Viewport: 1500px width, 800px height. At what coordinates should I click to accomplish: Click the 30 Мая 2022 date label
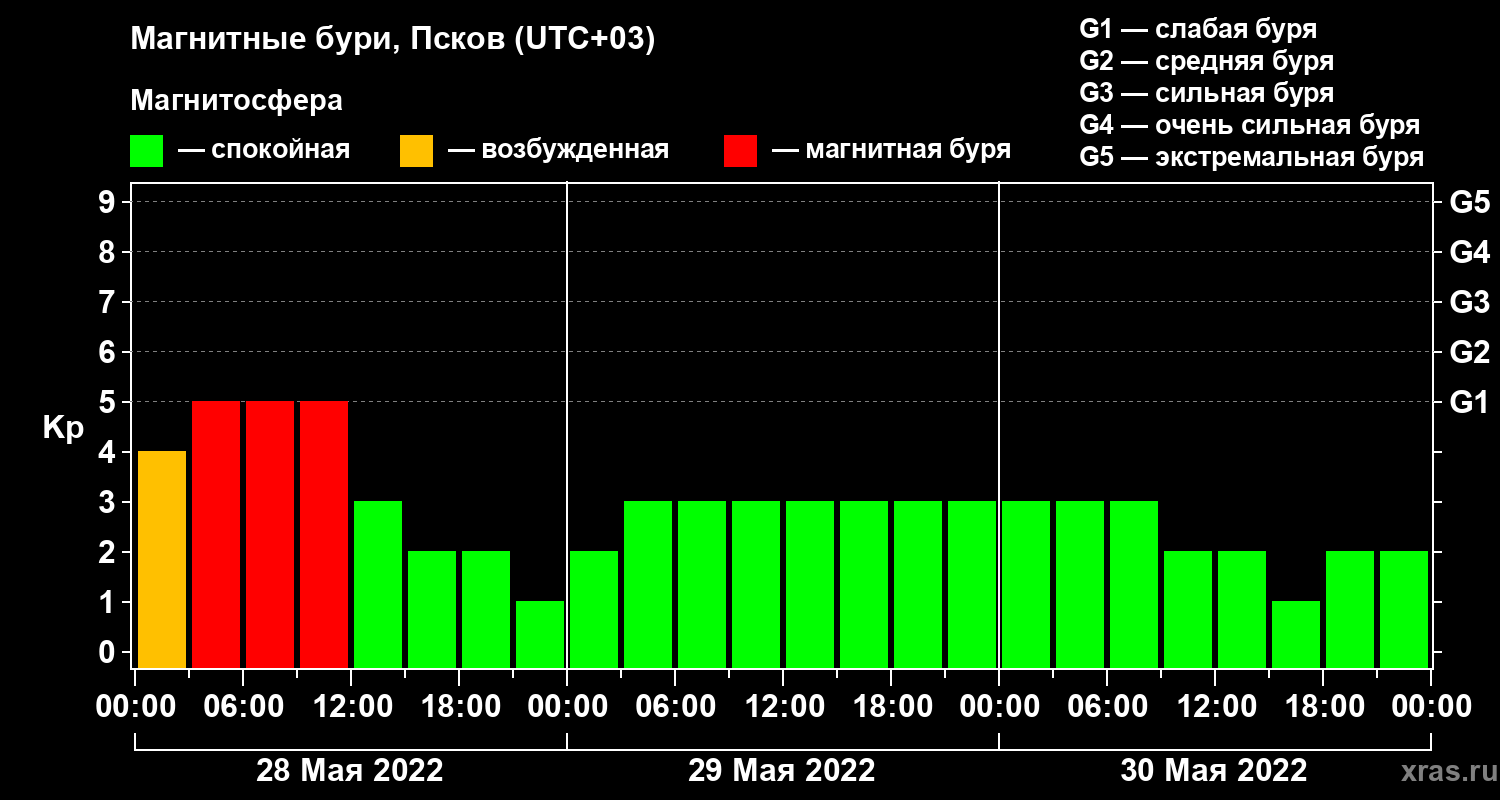point(1214,770)
